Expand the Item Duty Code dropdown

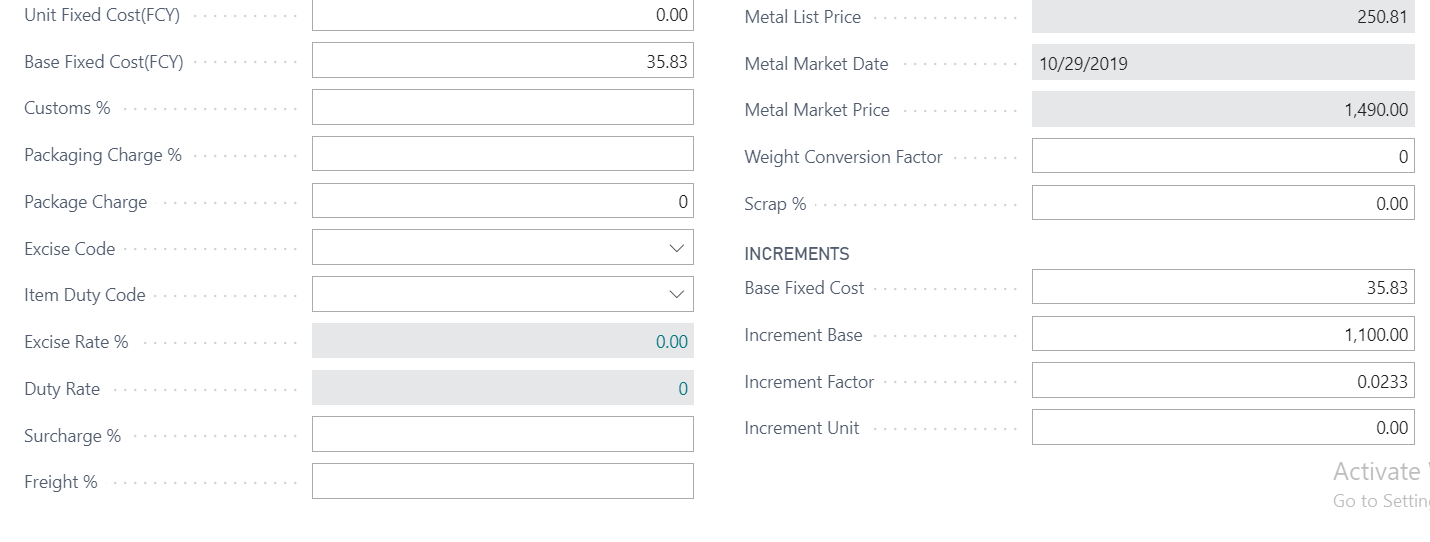click(x=676, y=295)
